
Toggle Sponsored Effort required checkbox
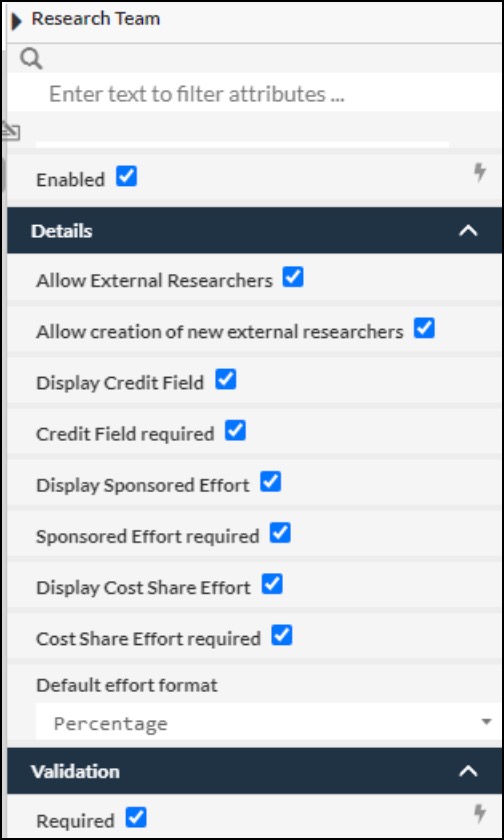pos(280,533)
